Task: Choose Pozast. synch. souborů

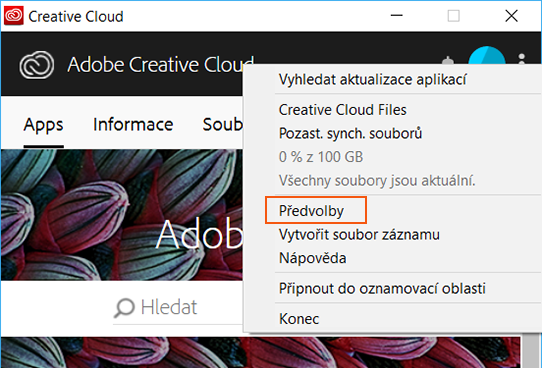Action: click(x=392, y=133)
